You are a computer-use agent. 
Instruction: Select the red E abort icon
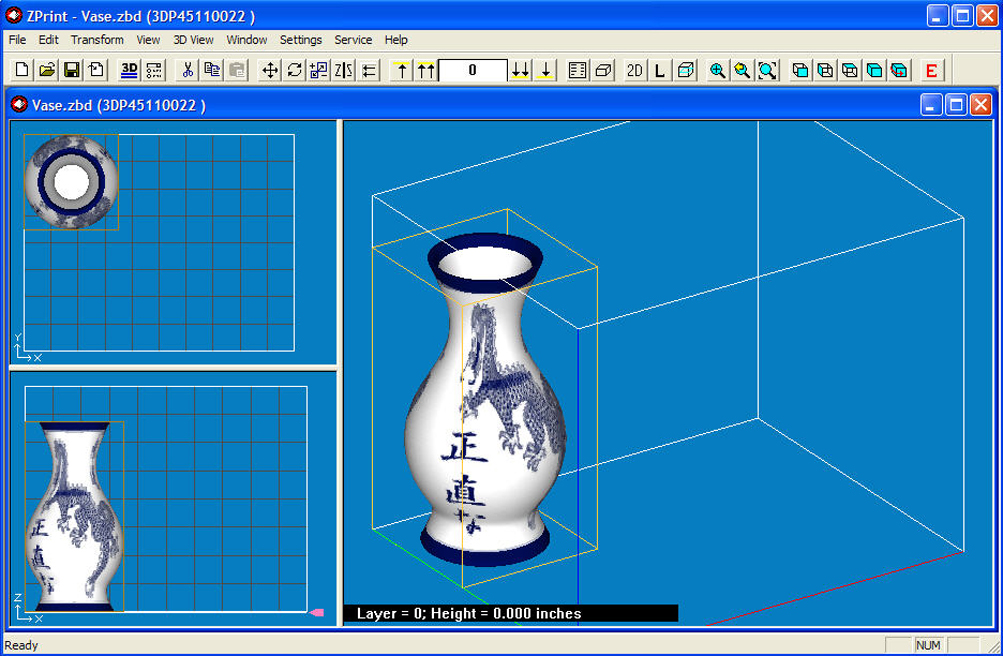coord(930,70)
